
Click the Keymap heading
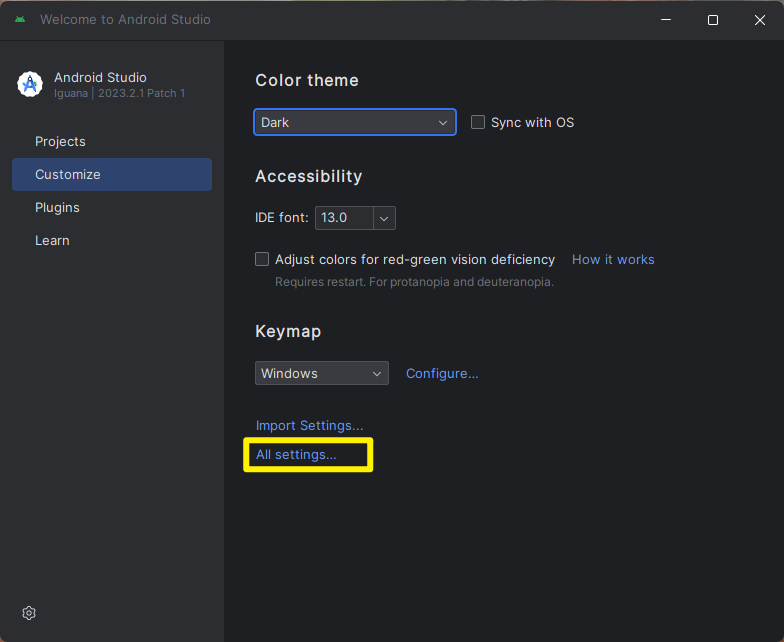288,332
